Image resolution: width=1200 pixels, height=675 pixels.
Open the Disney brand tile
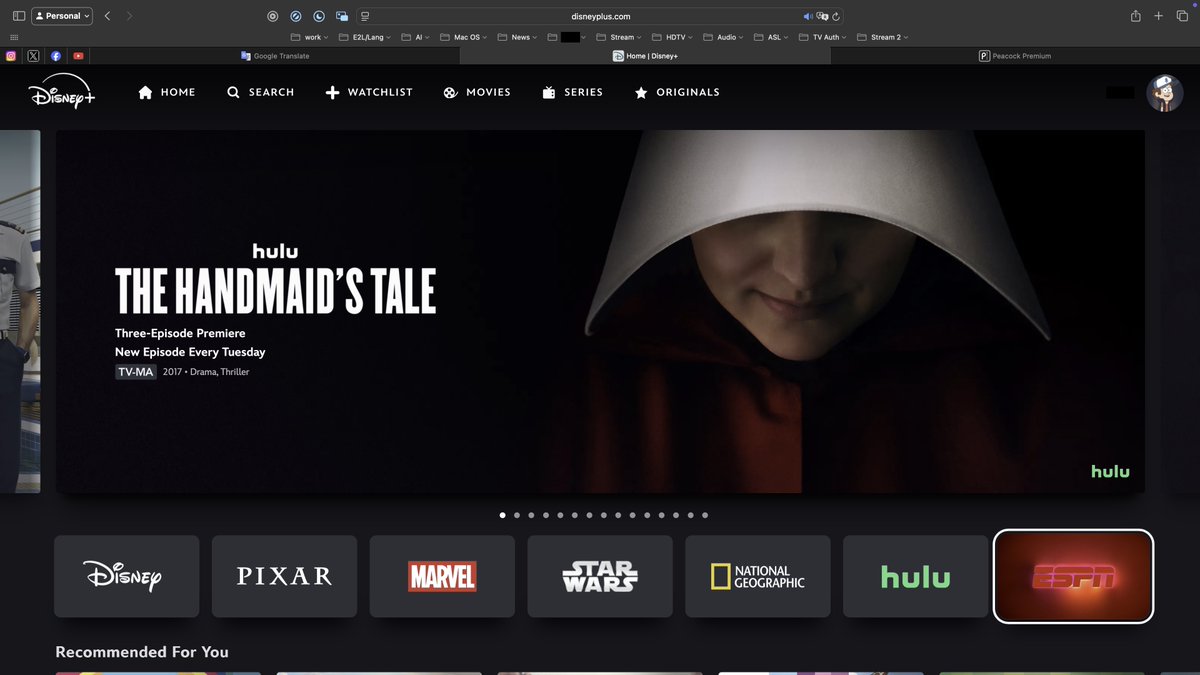[x=126, y=576]
